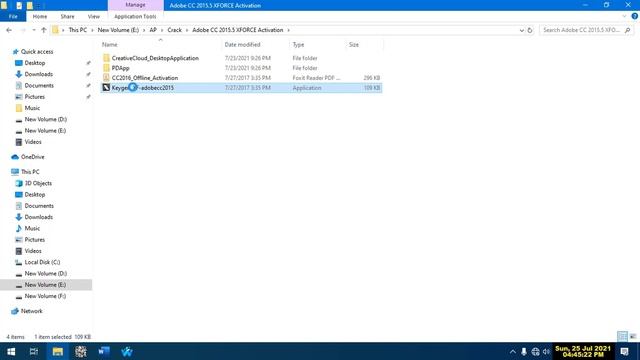Switch to Large icons view layout
Image resolution: width=640 pixels, height=360 pixels.
(633, 336)
